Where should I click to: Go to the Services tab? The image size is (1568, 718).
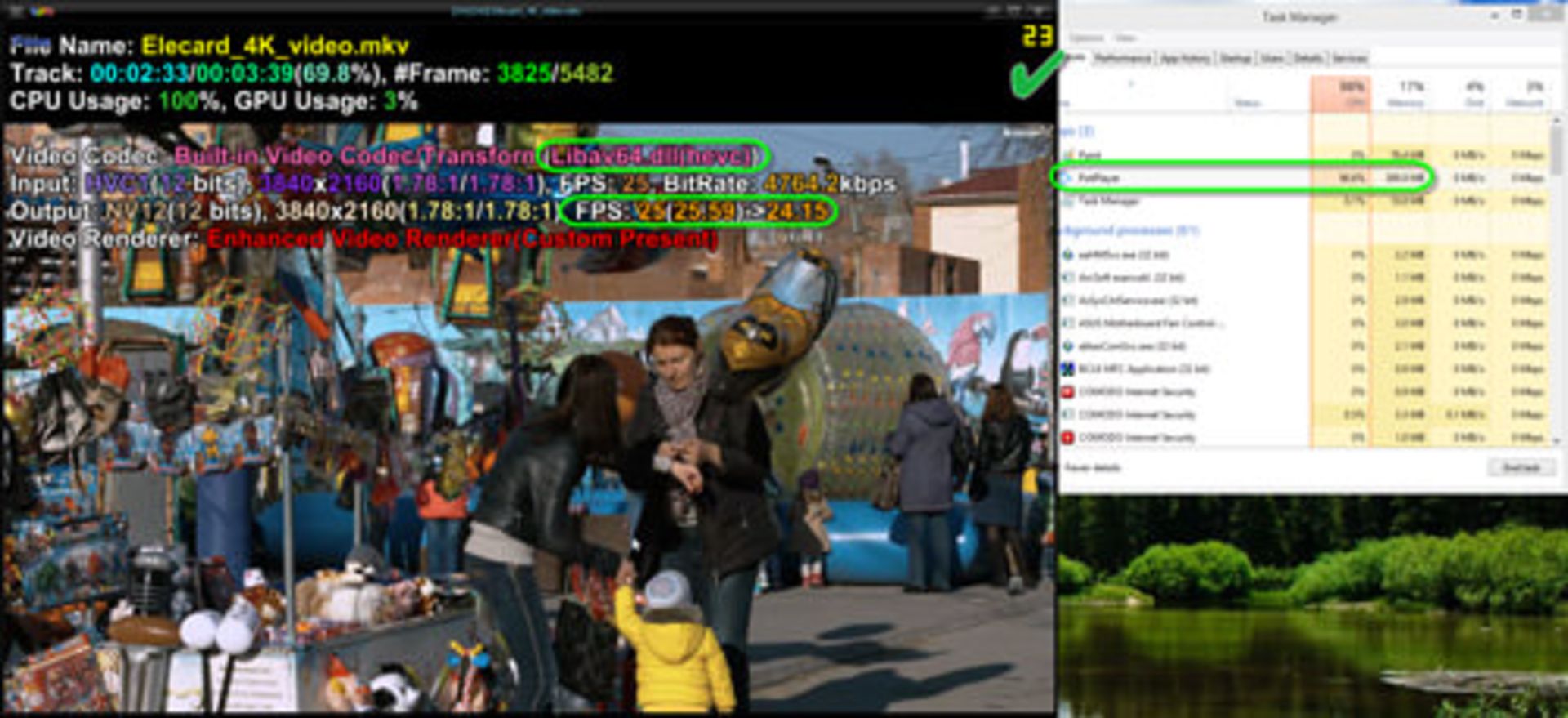[x=1349, y=58]
